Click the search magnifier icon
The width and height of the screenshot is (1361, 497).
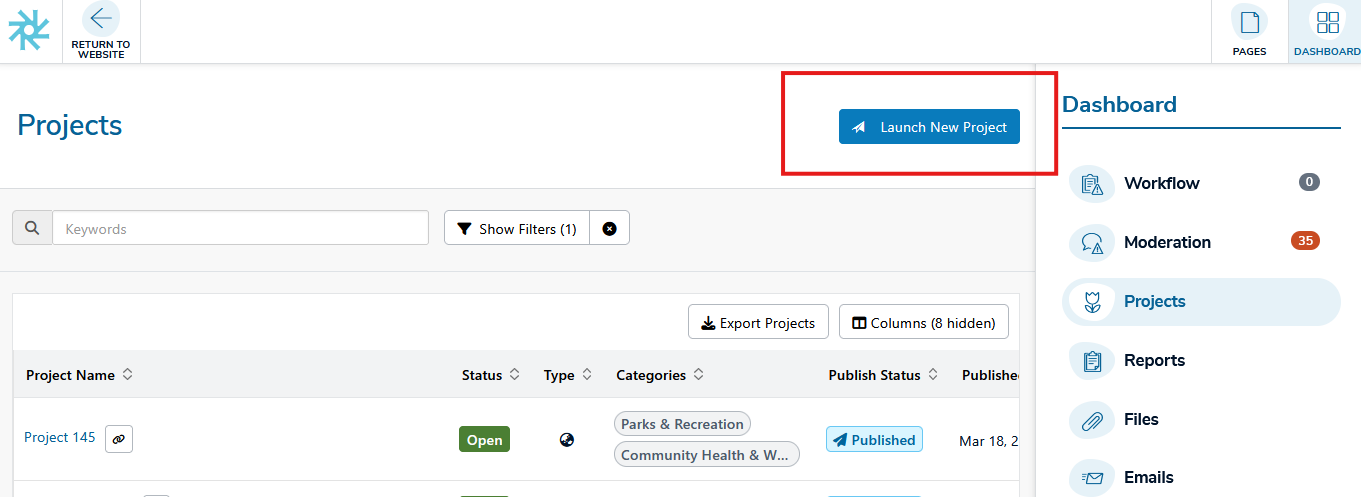(32, 228)
